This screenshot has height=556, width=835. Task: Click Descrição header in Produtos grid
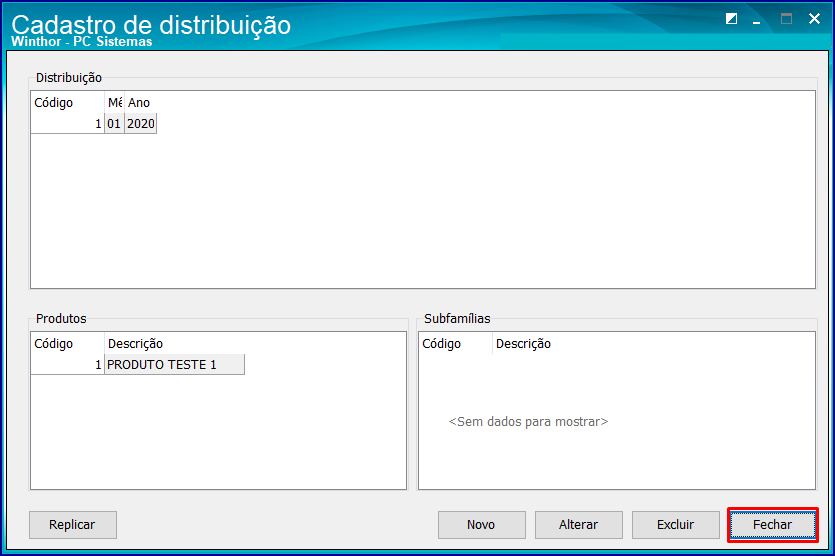coord(175,344)
